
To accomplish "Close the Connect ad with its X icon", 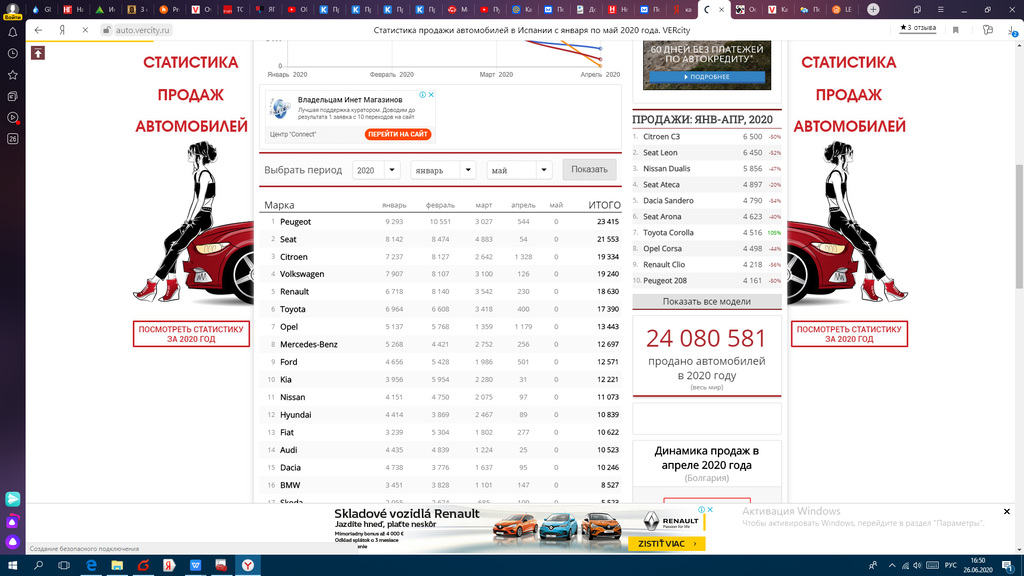I will (x=431, y=95).
